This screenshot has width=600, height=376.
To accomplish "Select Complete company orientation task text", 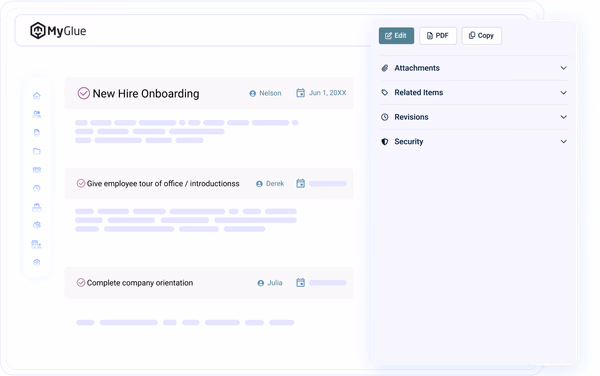I will tap(140, 283).
